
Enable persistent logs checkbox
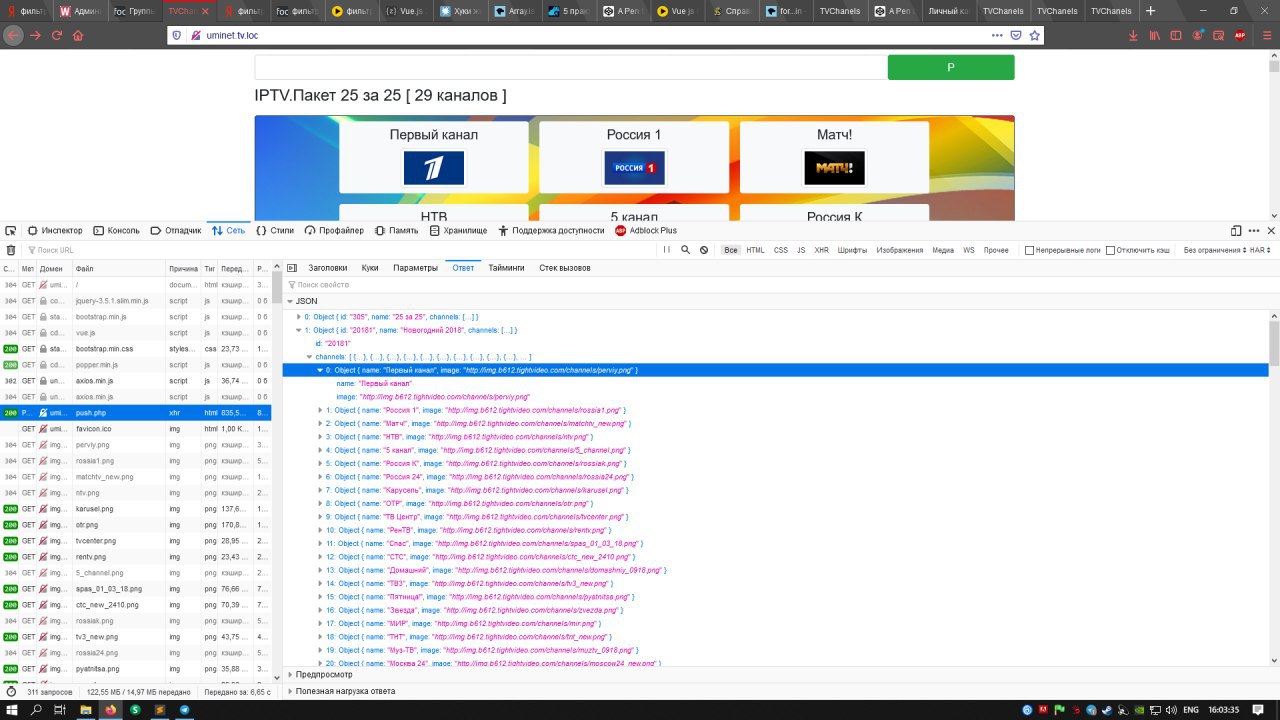coord(1030,250)
